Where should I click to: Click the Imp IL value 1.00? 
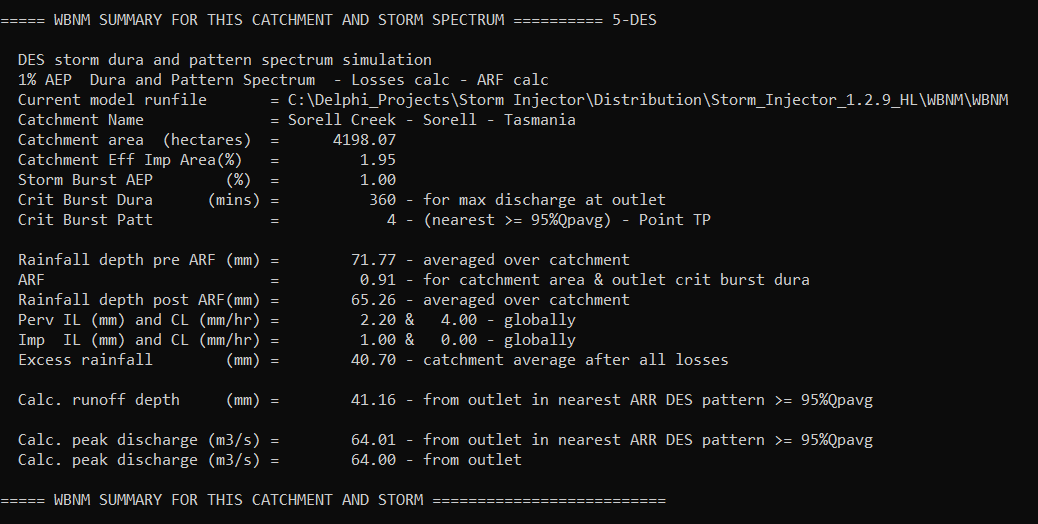coord(377,340)
